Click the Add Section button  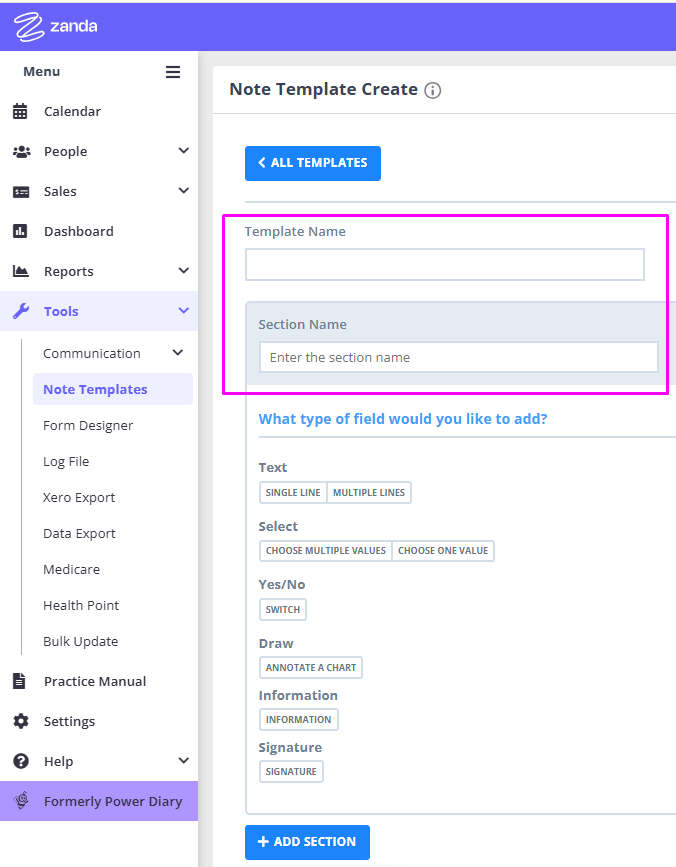[307, 842]
